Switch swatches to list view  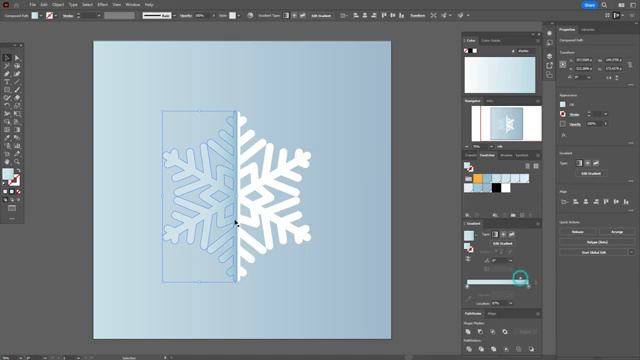coord(527,166)
